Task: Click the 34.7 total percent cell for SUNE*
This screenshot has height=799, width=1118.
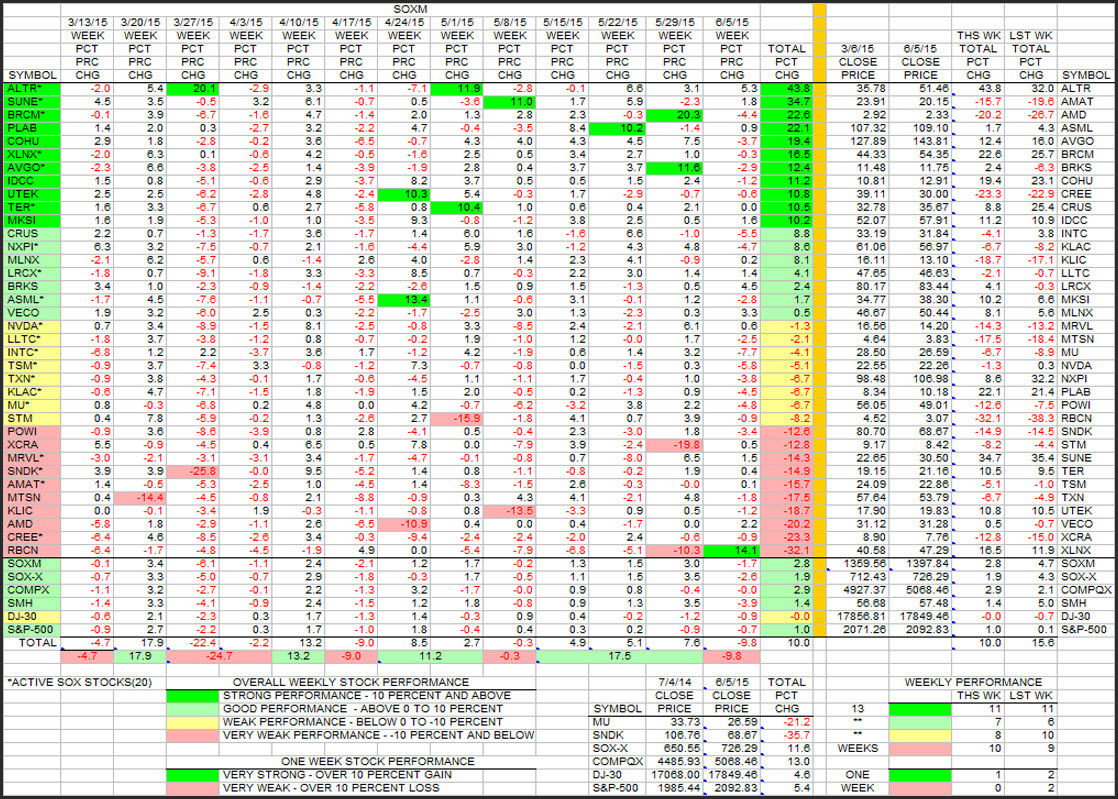Action: click(786, 102)
